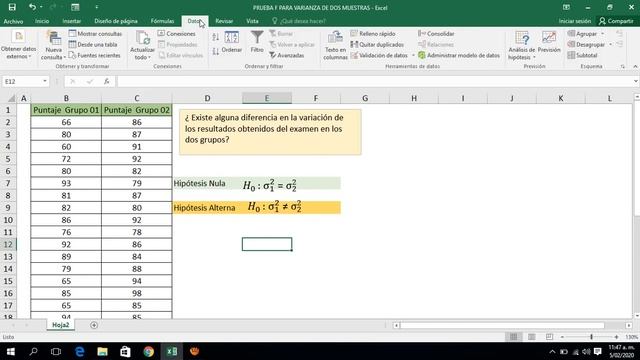
Task: Switch to the Revisar tab
Action: [224, 21]
